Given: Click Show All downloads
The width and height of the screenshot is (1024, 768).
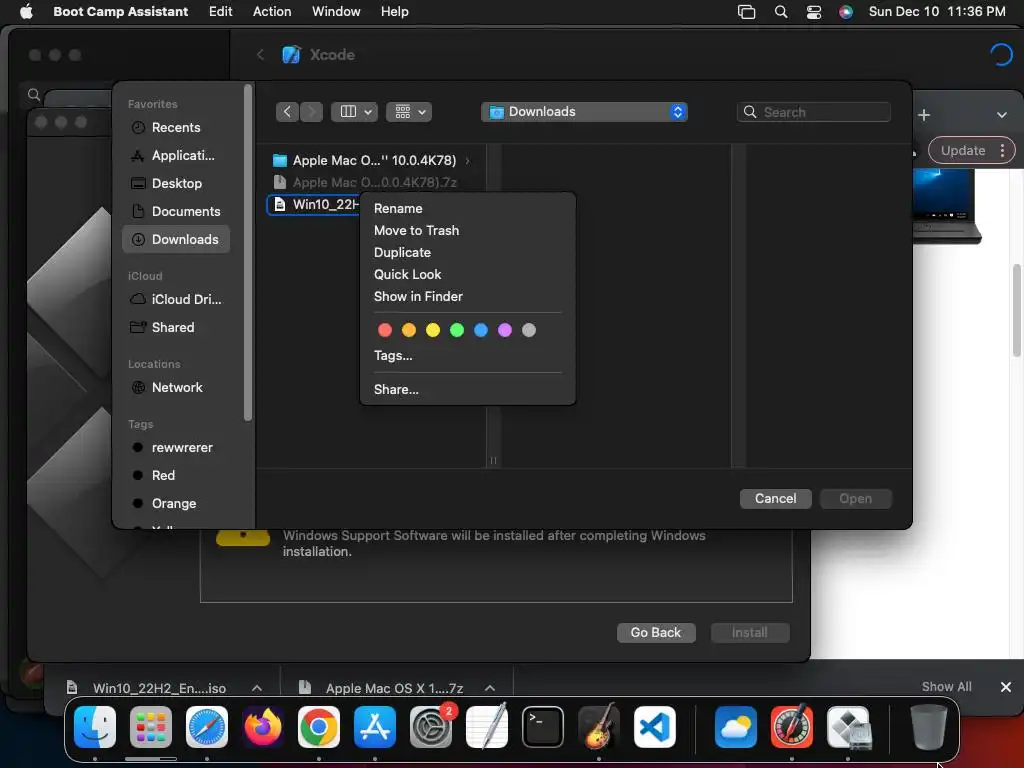Looking at the screenshot, I should coord(946,687).
